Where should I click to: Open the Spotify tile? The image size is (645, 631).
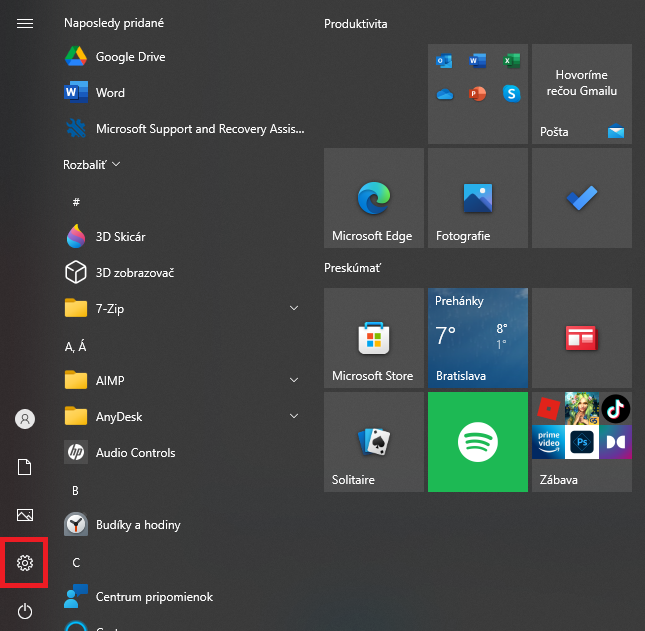tap(478, 442)
